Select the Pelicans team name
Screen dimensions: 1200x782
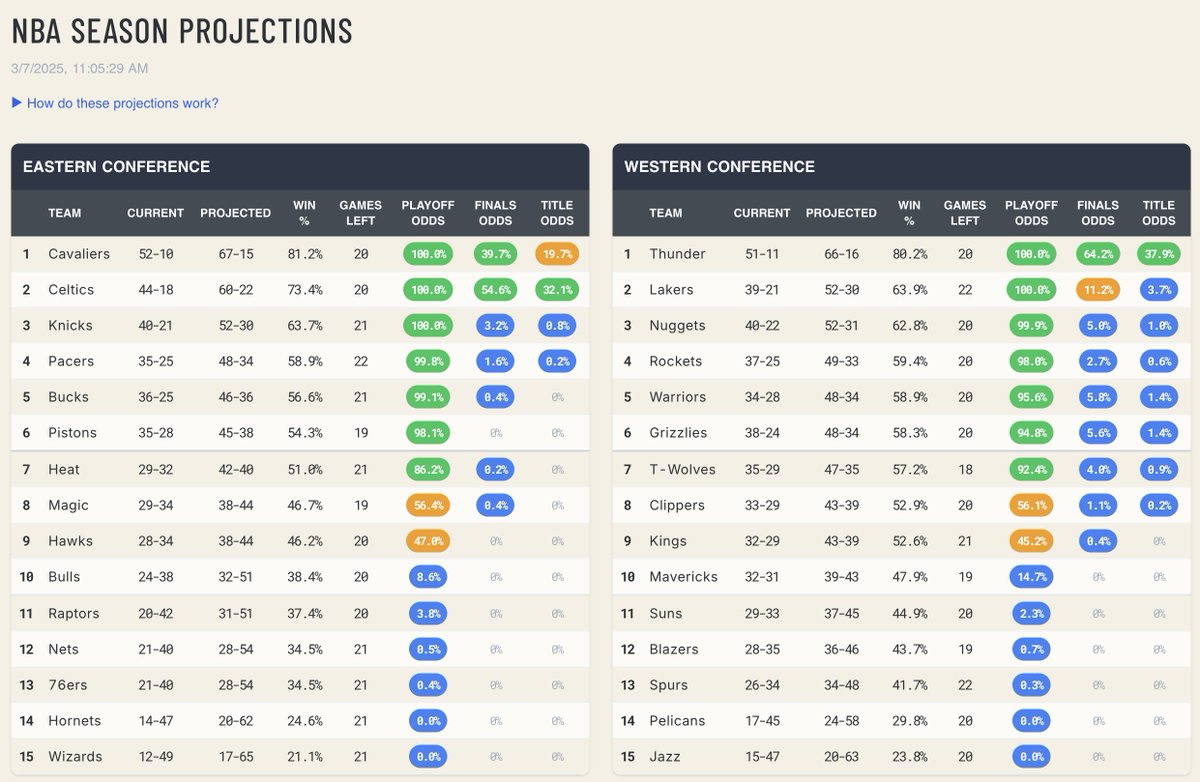[677, 721]
